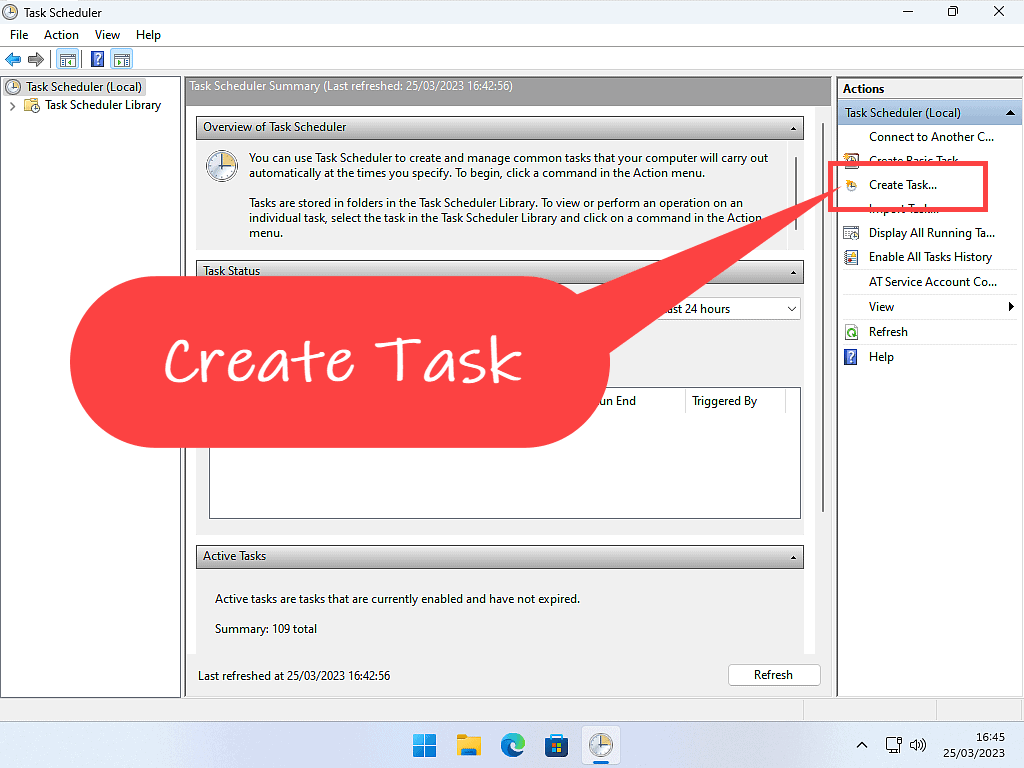Expand the Task Scheduler Library tree node
Image resolution: width=1024 pixels, height=768 pixels.
(12, 106)
